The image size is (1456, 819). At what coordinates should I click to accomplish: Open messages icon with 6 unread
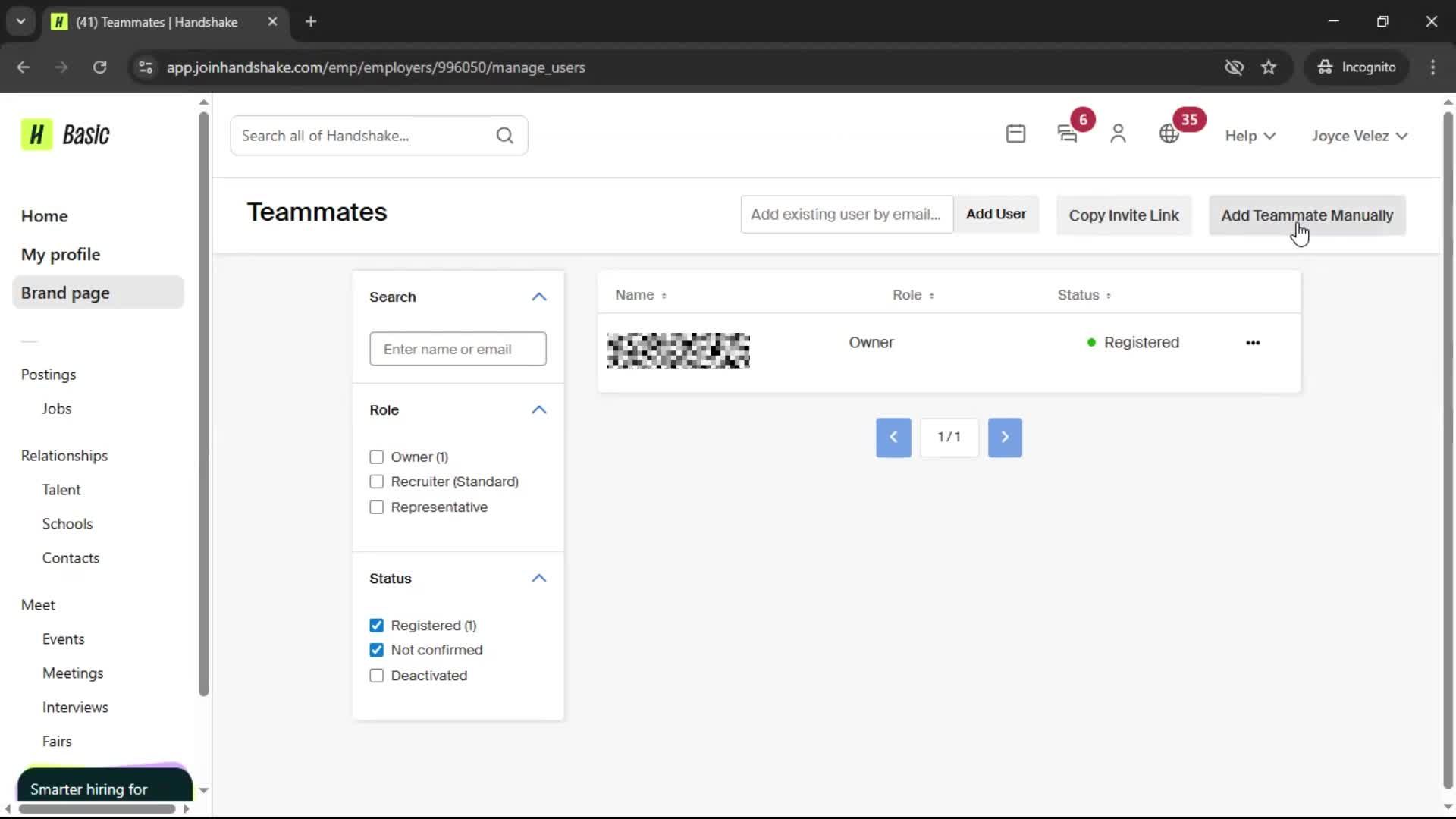click(1068, 135)
